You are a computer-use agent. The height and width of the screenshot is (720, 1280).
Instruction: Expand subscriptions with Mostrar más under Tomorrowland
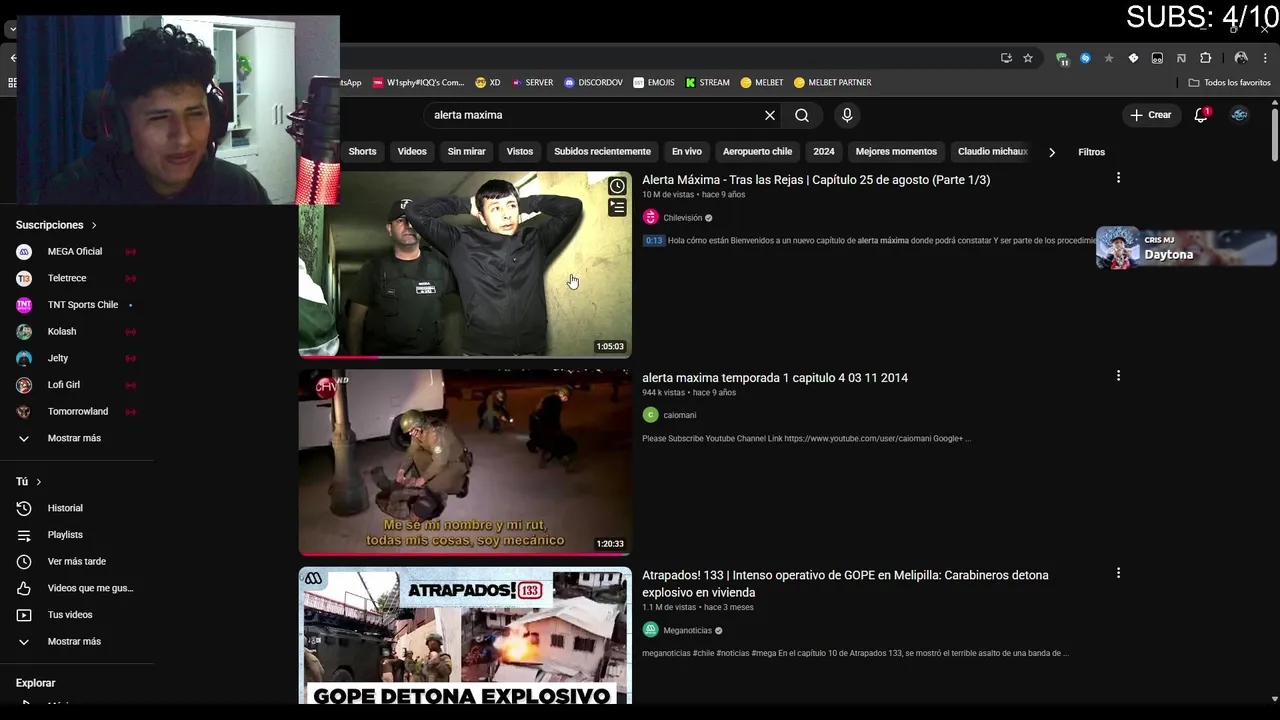coord(75,438)
